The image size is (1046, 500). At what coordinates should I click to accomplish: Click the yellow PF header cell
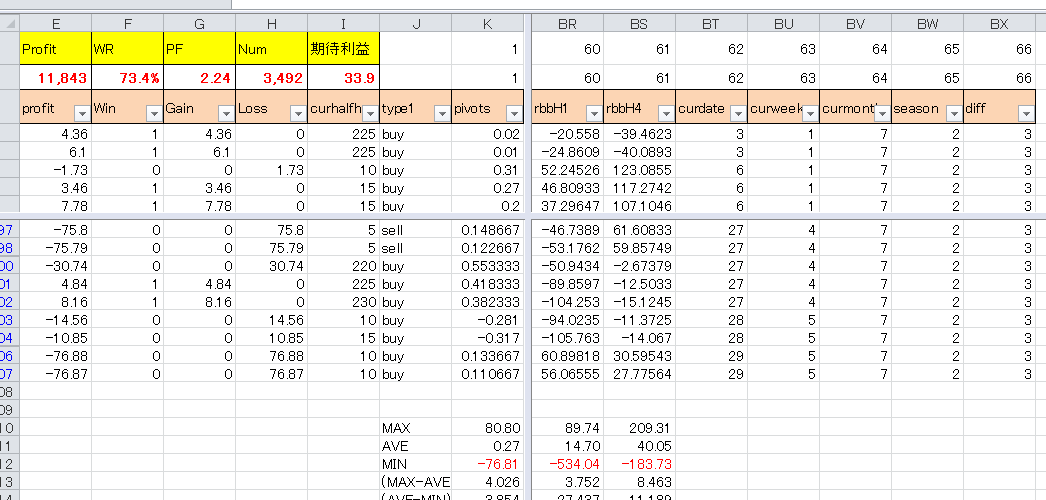[x=200, y=49]
